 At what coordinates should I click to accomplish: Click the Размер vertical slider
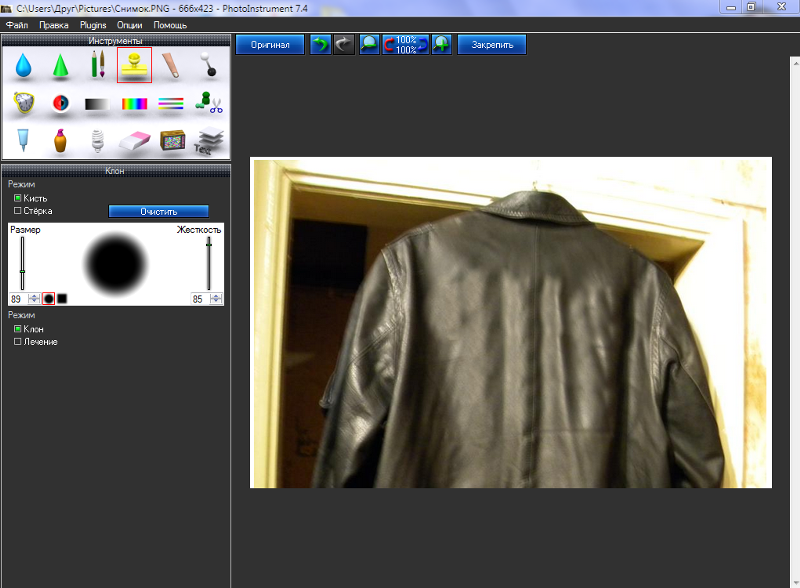point(22,265)
